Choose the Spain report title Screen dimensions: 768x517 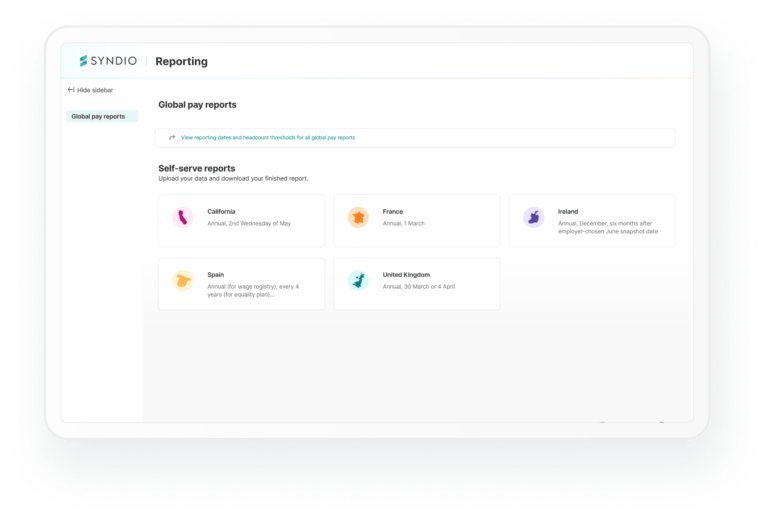coord(217,274)
